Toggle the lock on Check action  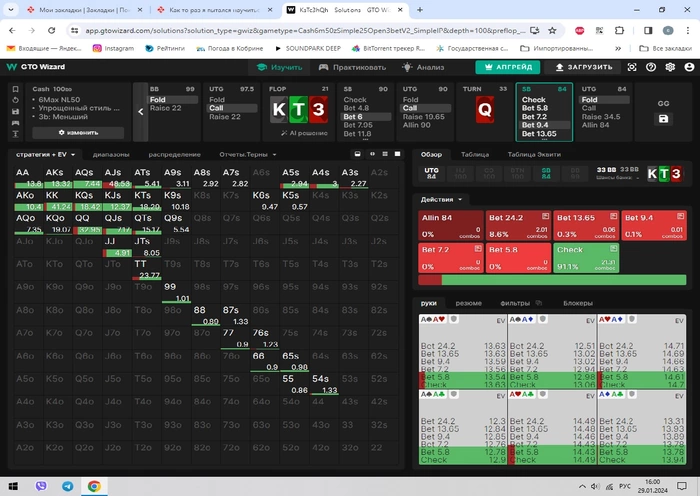pyautogui.click(x=613, y=248)
